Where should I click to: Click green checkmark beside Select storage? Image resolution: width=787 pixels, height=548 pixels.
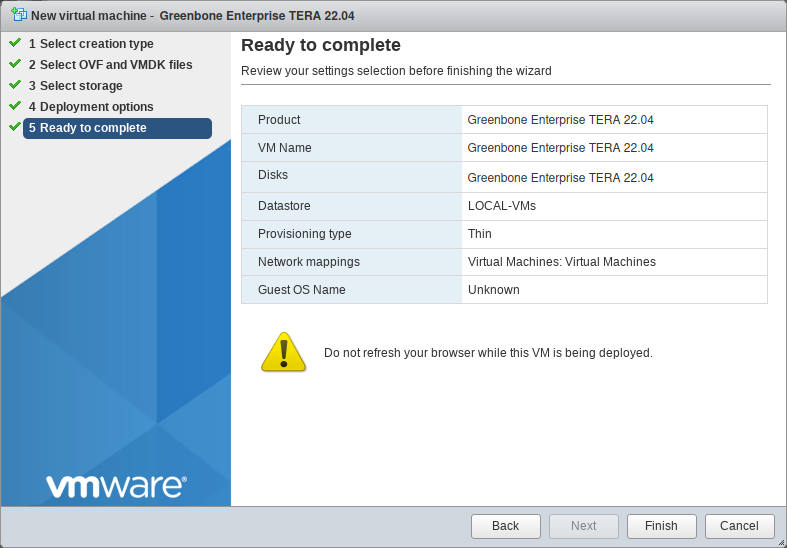point(15,85)
